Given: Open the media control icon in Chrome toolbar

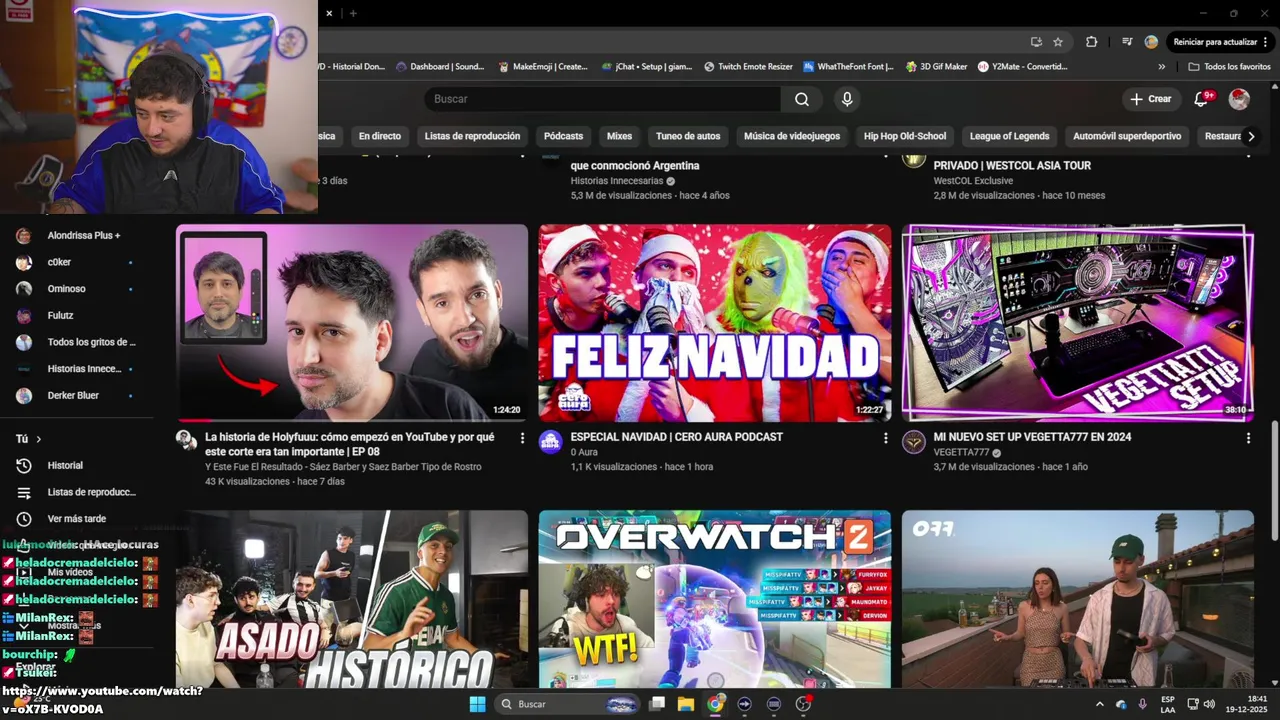Looking at the screenshot, I should (1127, 42).
